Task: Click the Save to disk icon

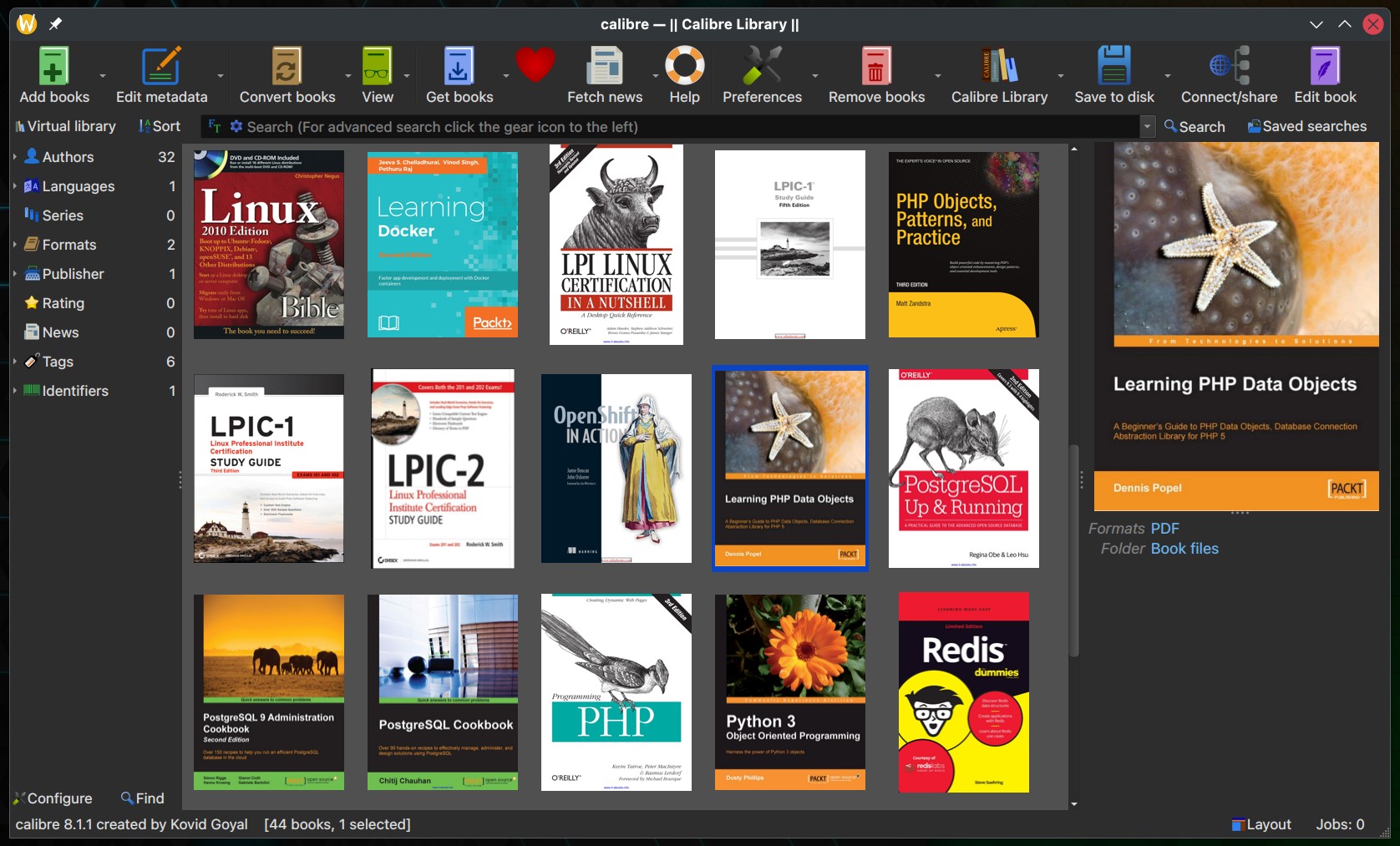Action: (x=1114, y=66)
